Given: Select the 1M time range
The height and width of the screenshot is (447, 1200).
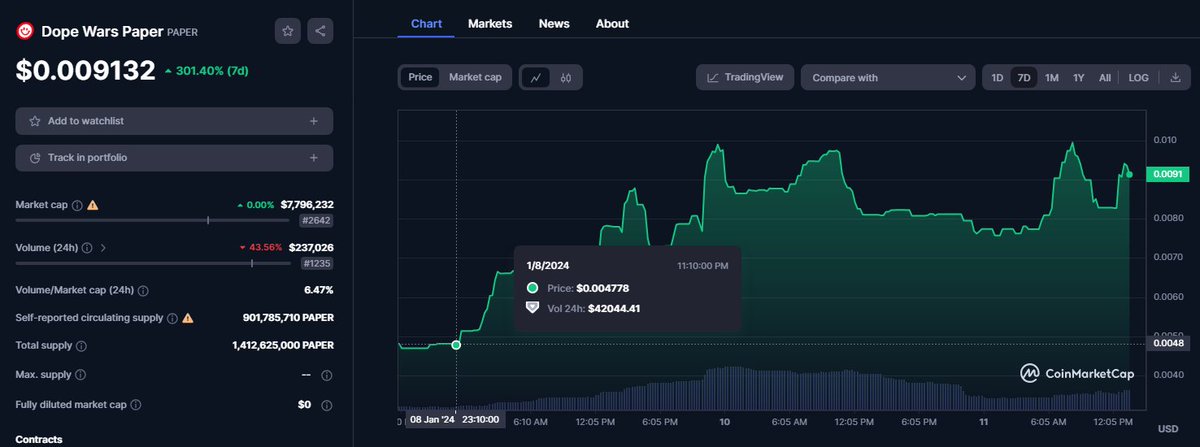Looking at the screenshot, I should point(1051,77).
